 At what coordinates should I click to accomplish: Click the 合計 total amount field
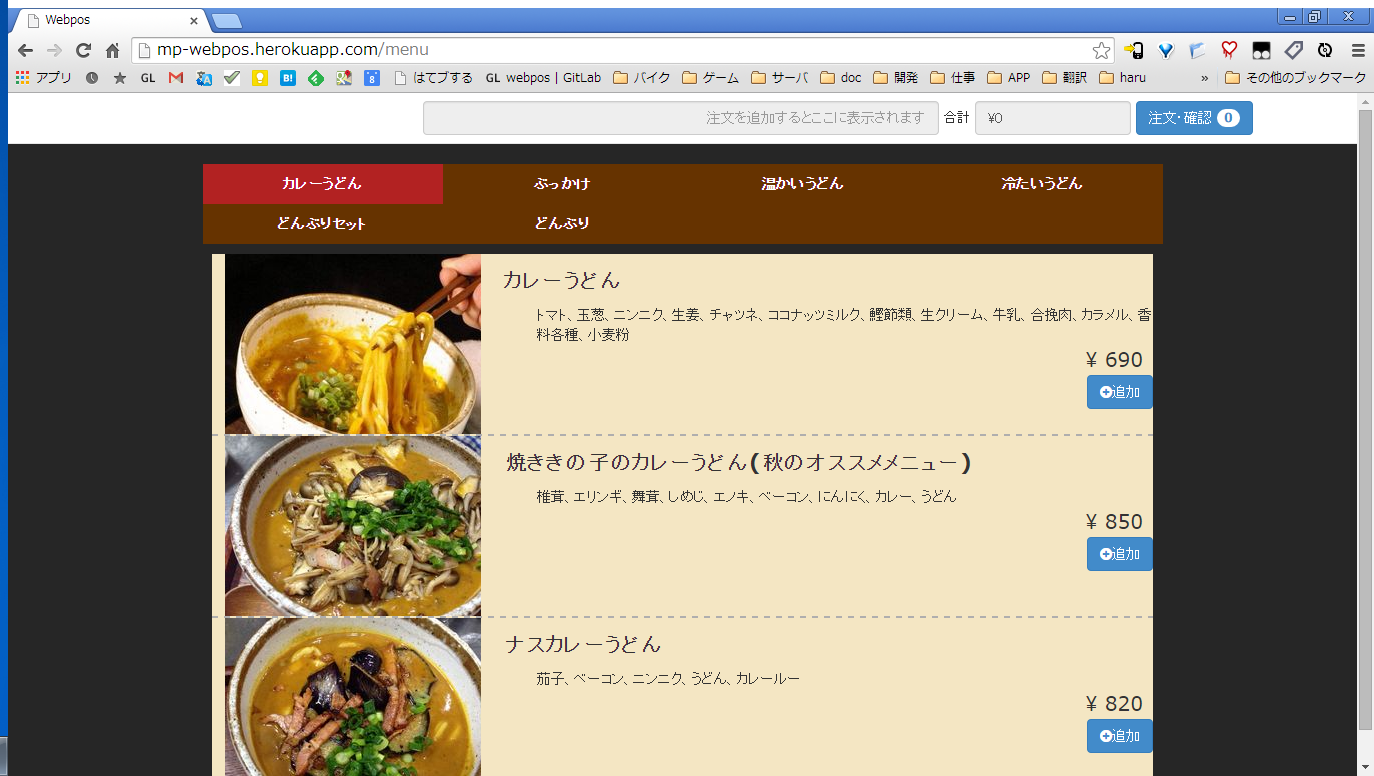tap(1053, 118)
